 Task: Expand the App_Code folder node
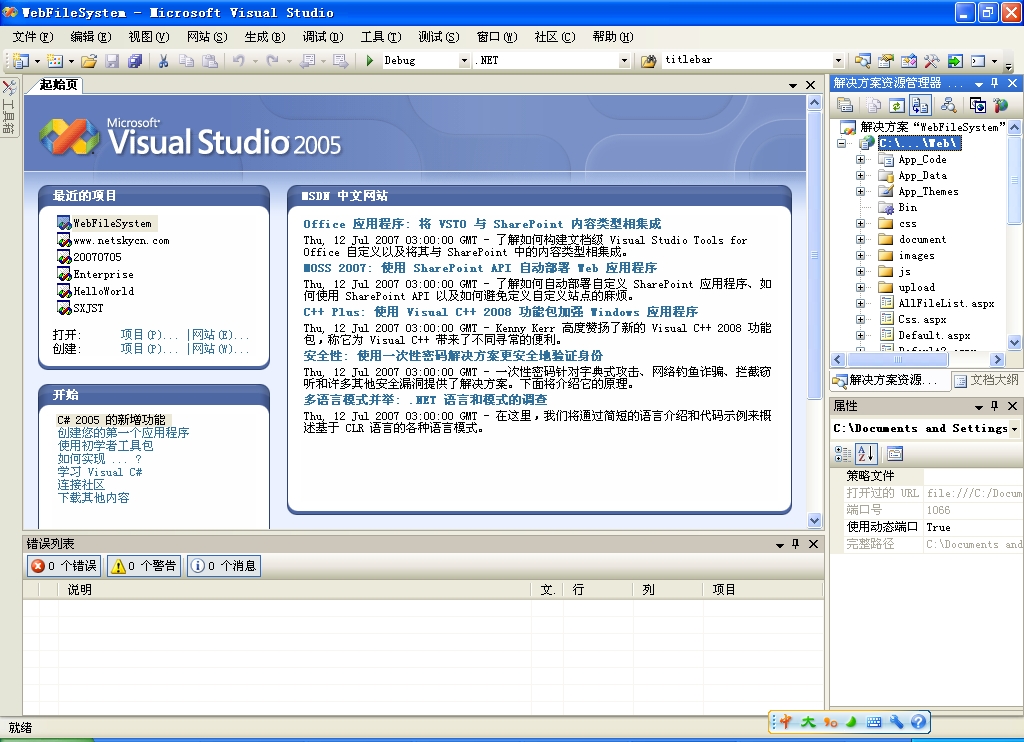pyautogui.click(x=860, y=159)
